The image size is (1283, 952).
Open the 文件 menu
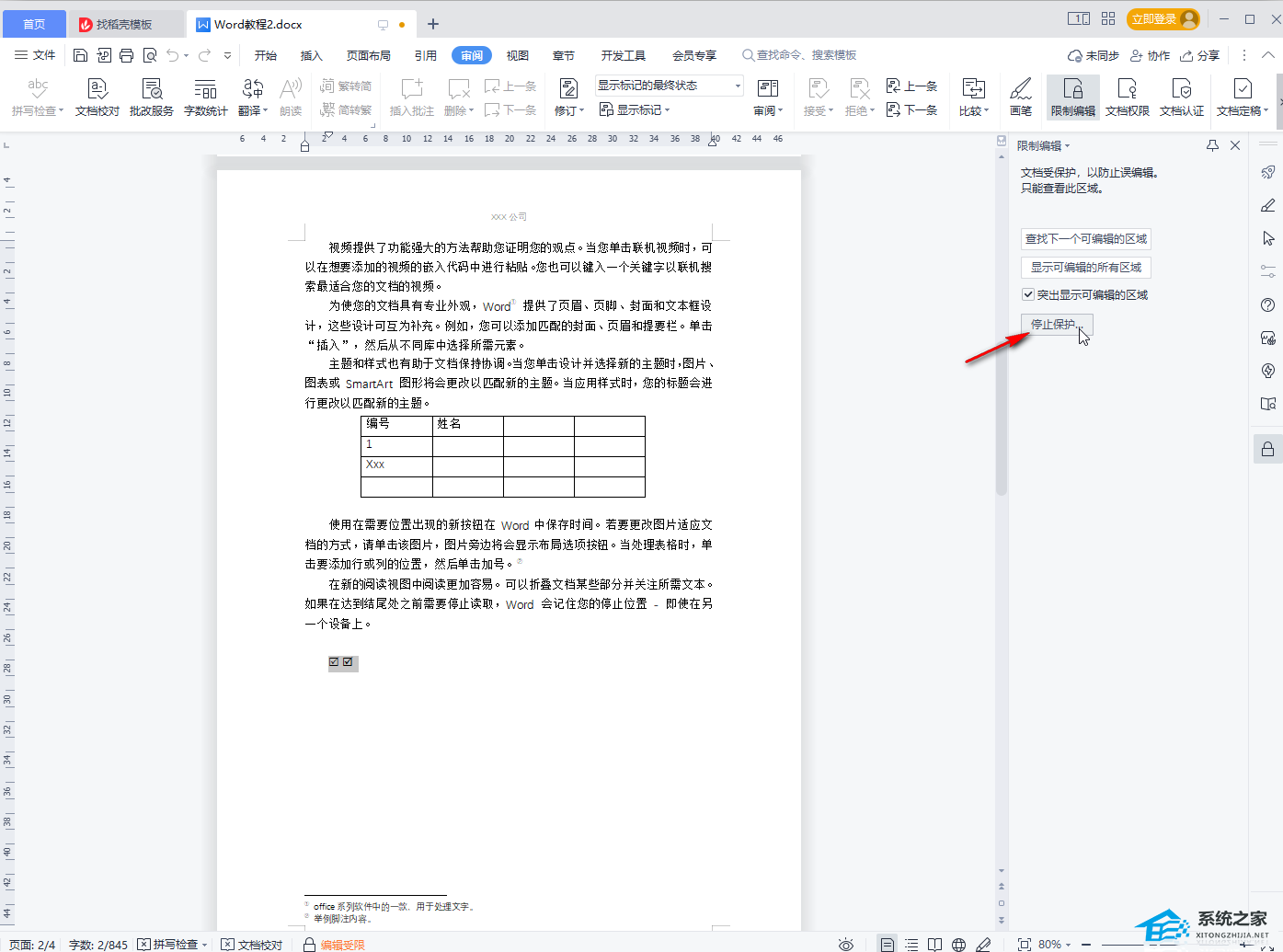pos(35,55)
